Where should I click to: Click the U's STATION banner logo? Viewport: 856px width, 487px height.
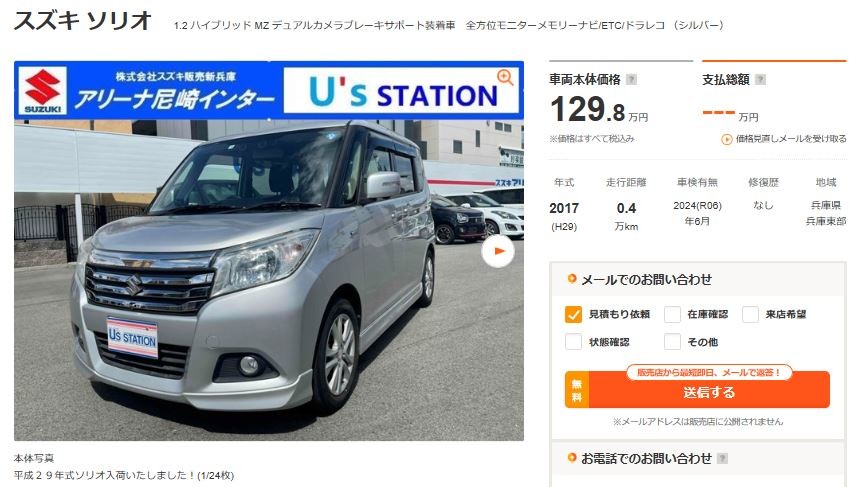point(401,91)
